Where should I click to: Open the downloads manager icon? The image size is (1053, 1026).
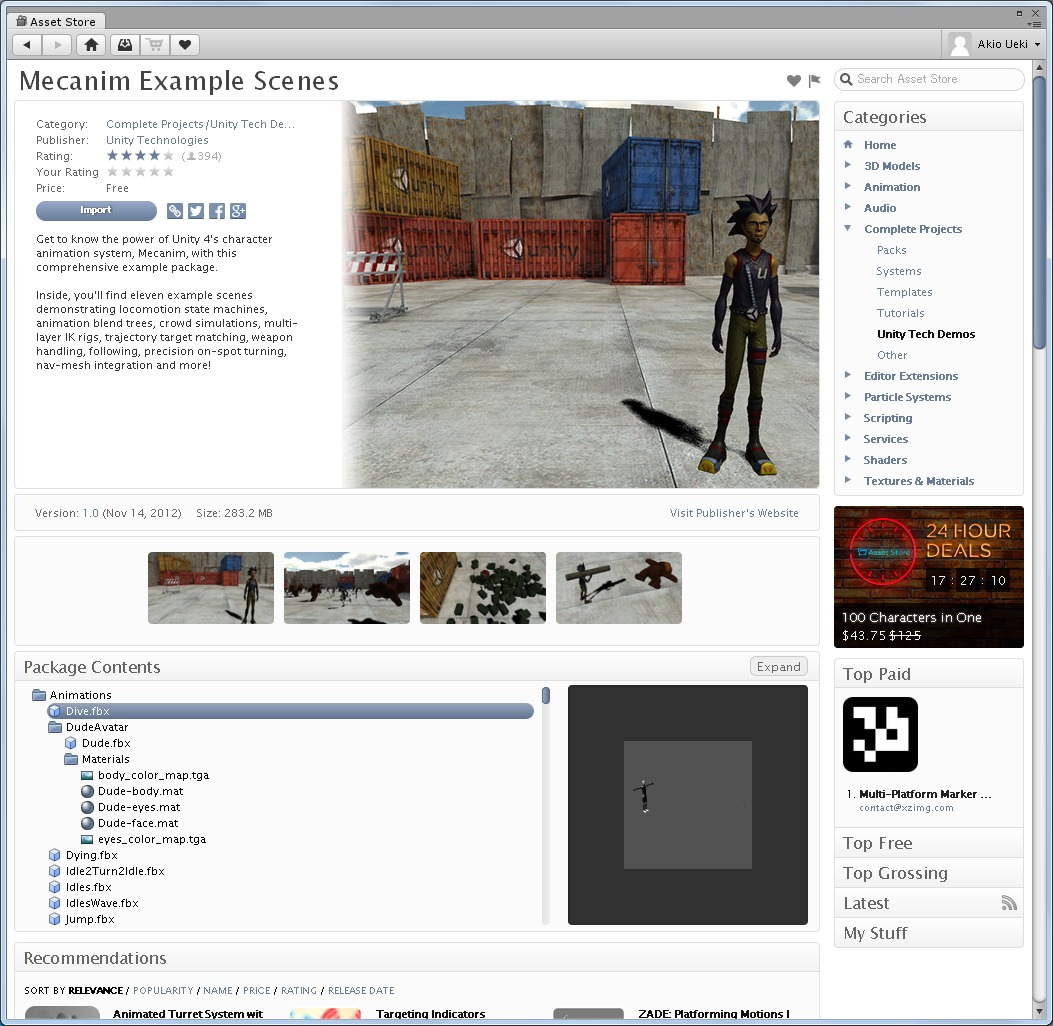tap(125, 45)
